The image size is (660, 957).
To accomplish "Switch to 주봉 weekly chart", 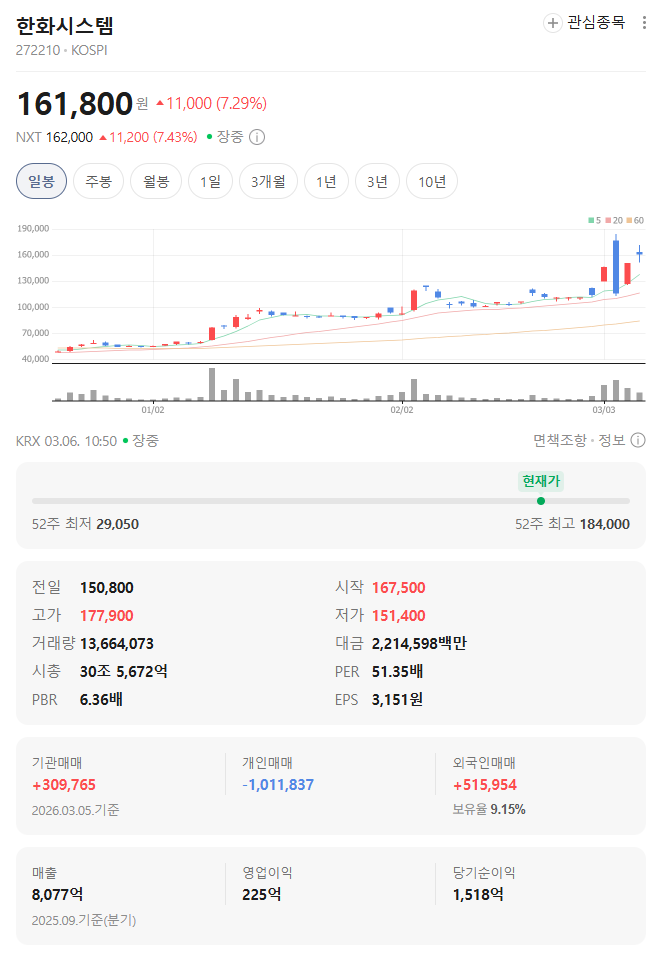I will (98, 181).
